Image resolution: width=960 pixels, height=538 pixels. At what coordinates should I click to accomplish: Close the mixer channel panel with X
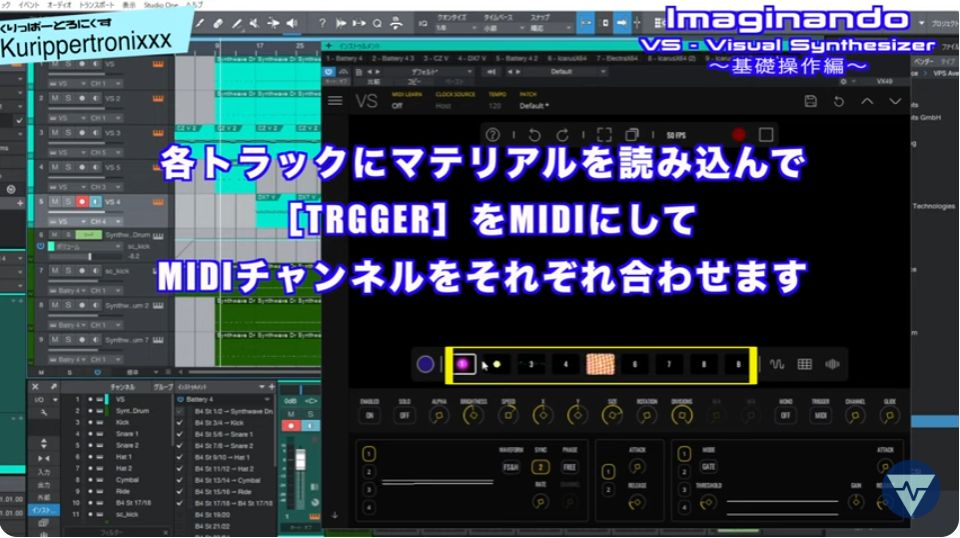(x=35, y=387)
